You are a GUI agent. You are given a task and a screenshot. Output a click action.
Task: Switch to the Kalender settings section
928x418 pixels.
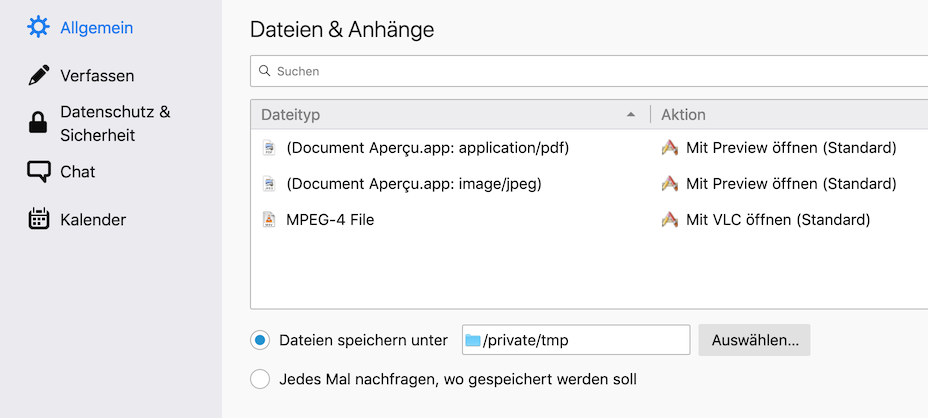(92, 219)
